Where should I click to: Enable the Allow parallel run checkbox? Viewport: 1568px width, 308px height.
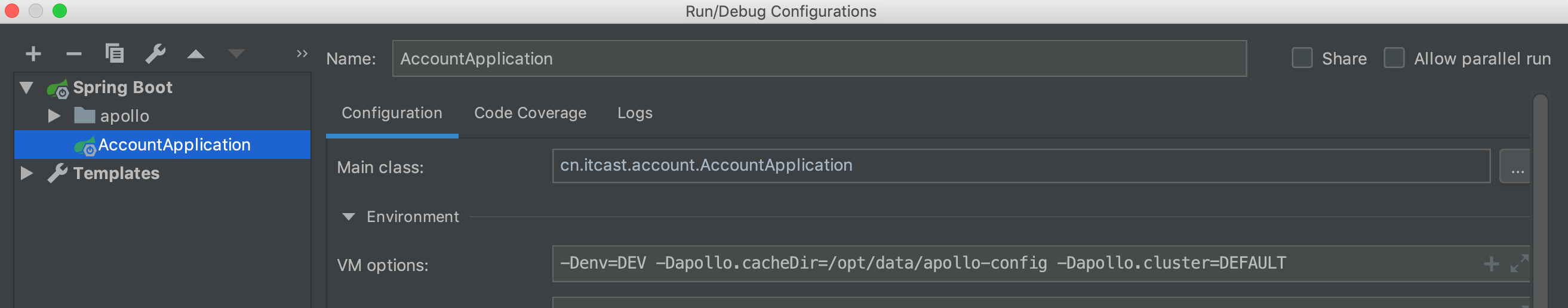1393,58
